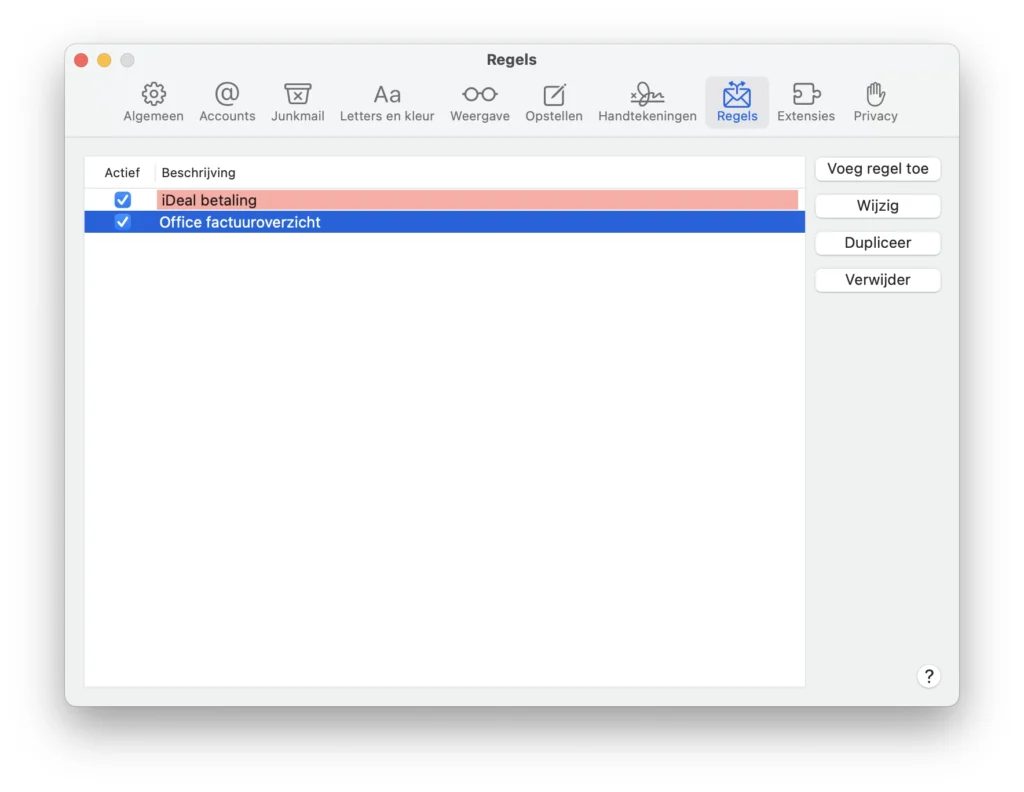Click the Dupliceer button
1024x792 pixels.
coord(878,243)
